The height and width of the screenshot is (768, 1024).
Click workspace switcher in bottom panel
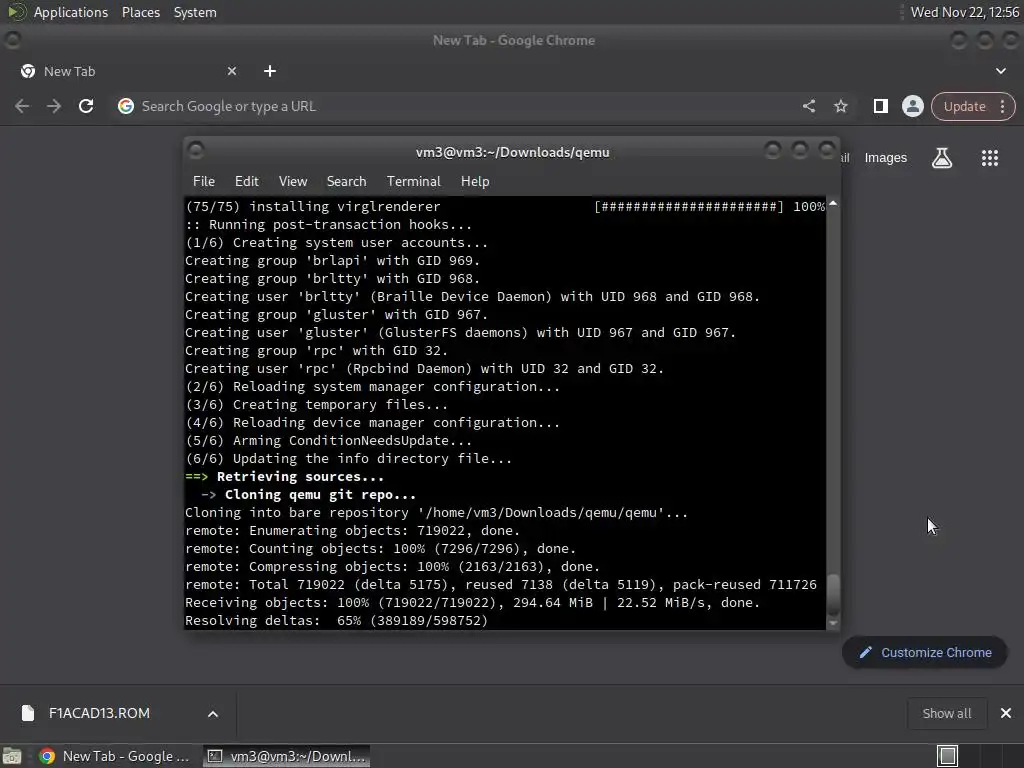947,756
